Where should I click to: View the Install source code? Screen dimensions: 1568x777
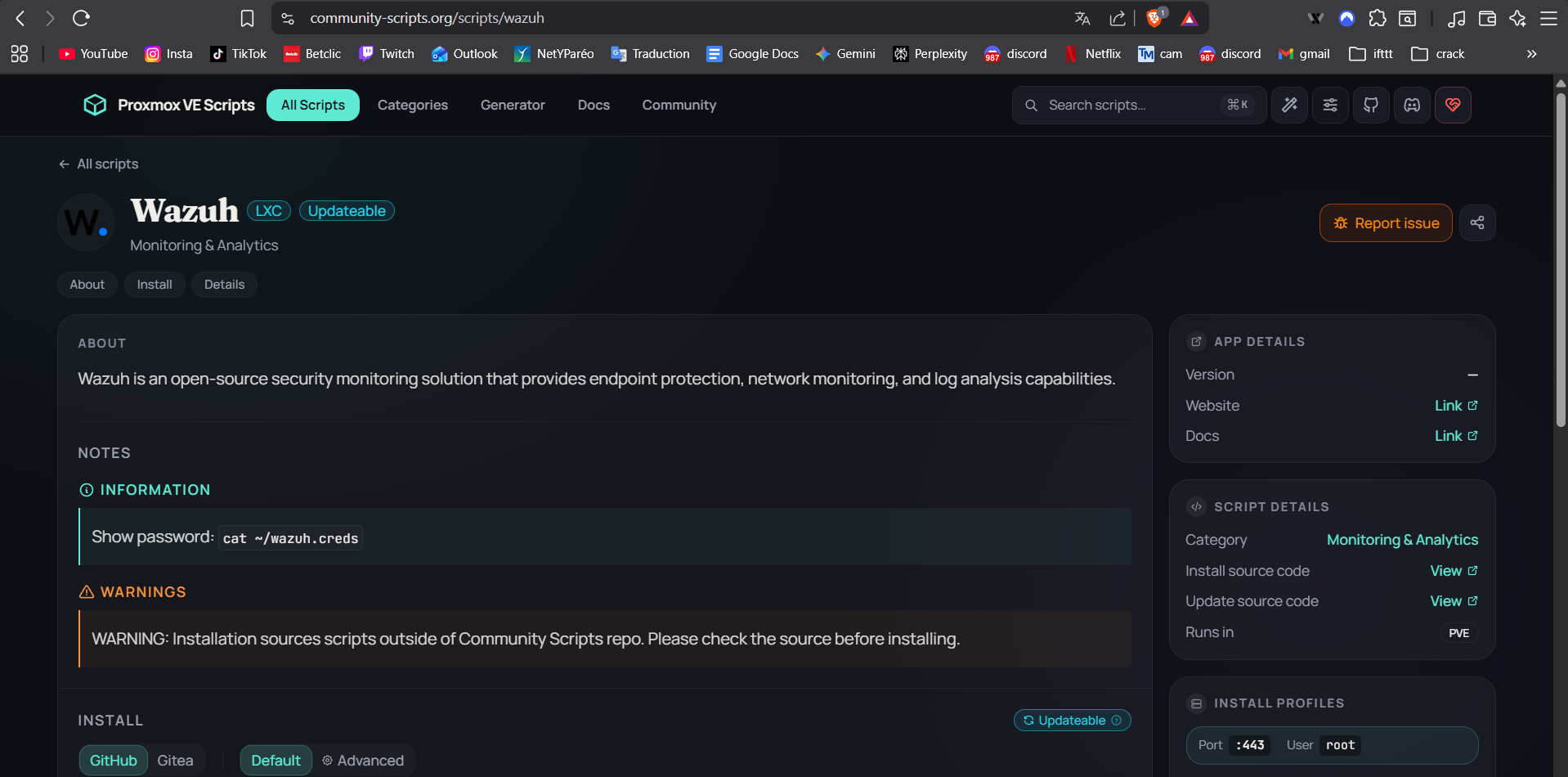coord(1454,571)
